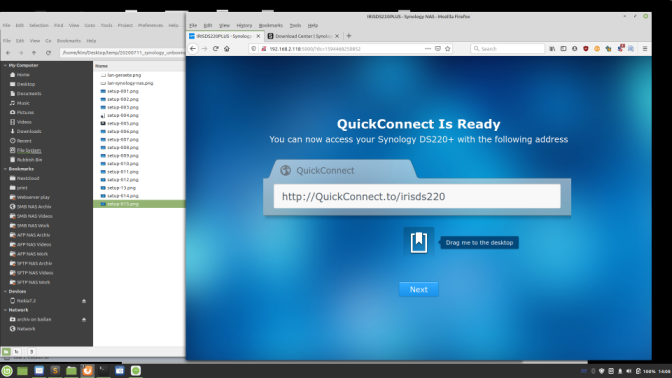The width and height of the screenshot is (672, 378).
Task: Open the Firefox hamburger menu
Action: point(645,49)
